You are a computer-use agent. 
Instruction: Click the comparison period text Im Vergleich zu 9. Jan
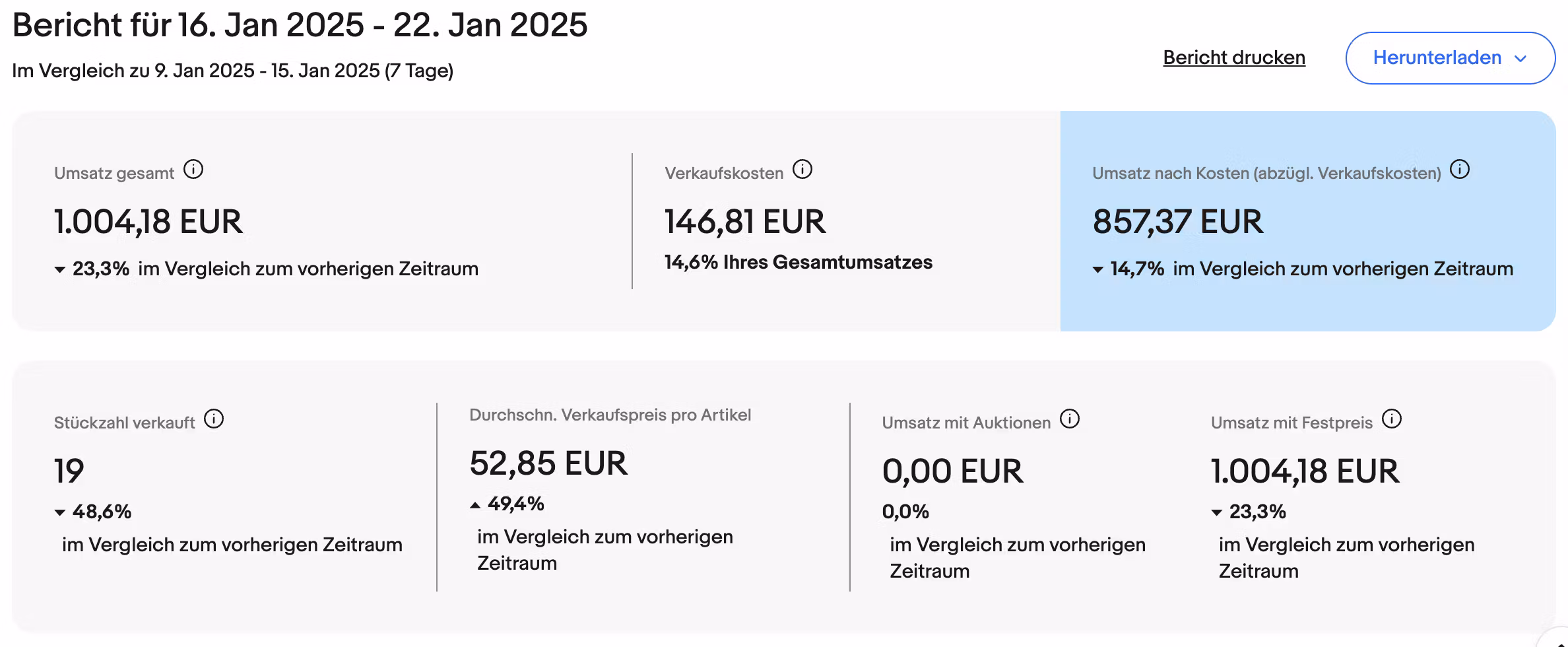[x=232, y=71]
